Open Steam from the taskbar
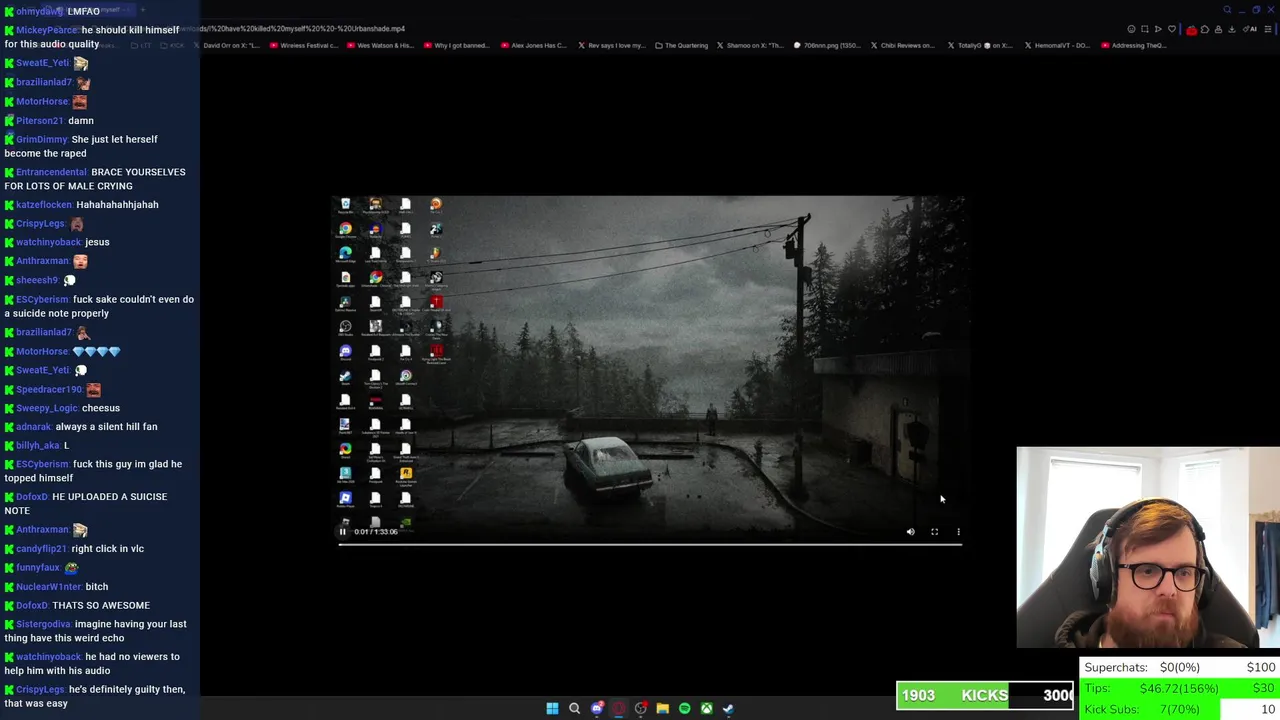Image resolution: width=1280 pixels, height=720 pixels. pyautogui.click(x=728, y=708)
